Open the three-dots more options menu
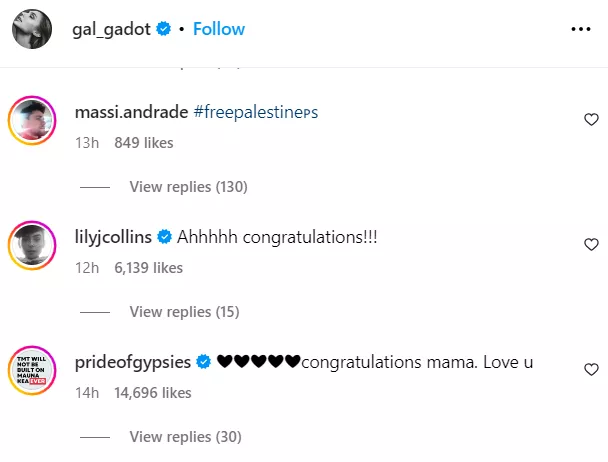This screenshot has height=462, width=608. point(581,30)
